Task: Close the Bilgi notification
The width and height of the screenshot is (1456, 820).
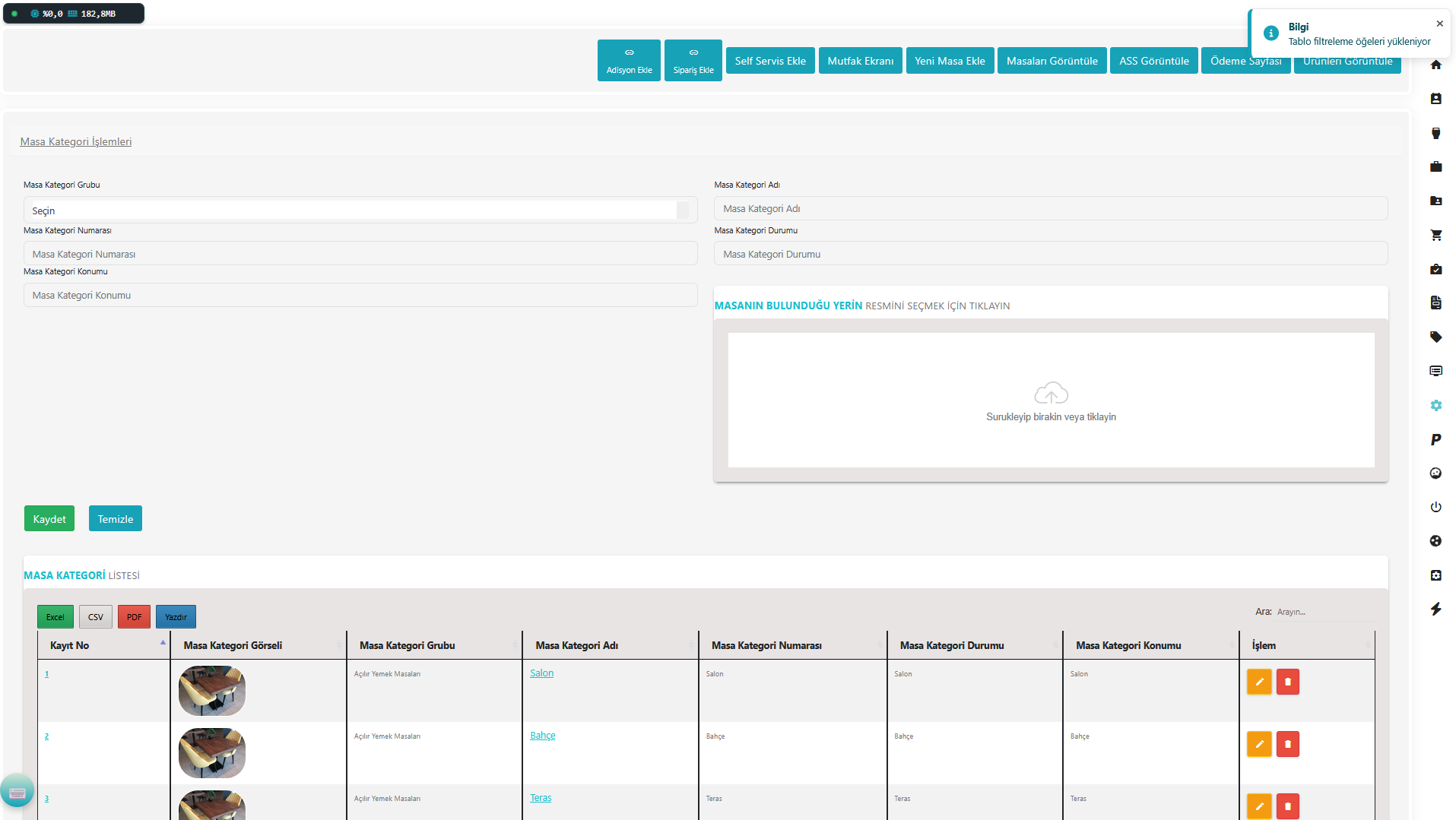Action: coord(1439,24)
